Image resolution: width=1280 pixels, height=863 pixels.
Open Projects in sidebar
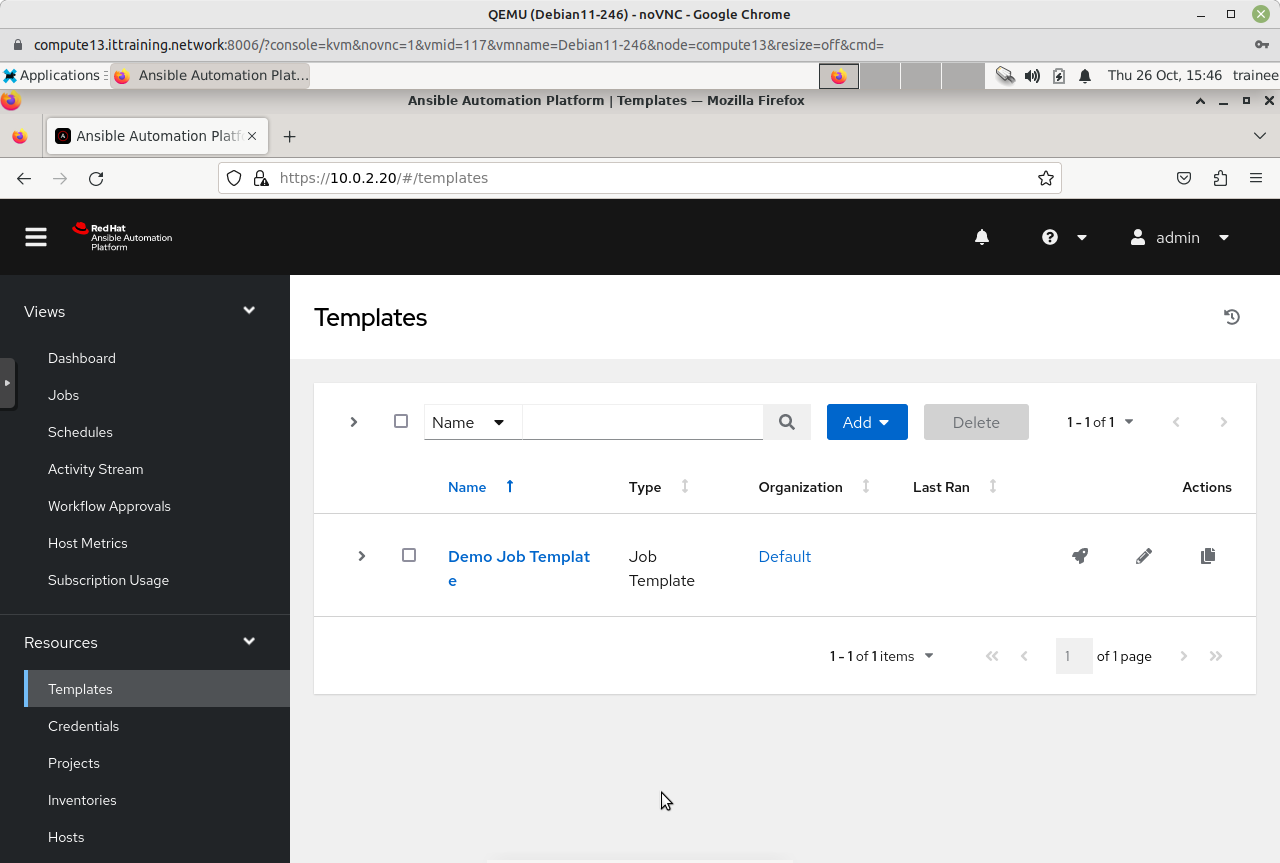[x=74, y=763]
